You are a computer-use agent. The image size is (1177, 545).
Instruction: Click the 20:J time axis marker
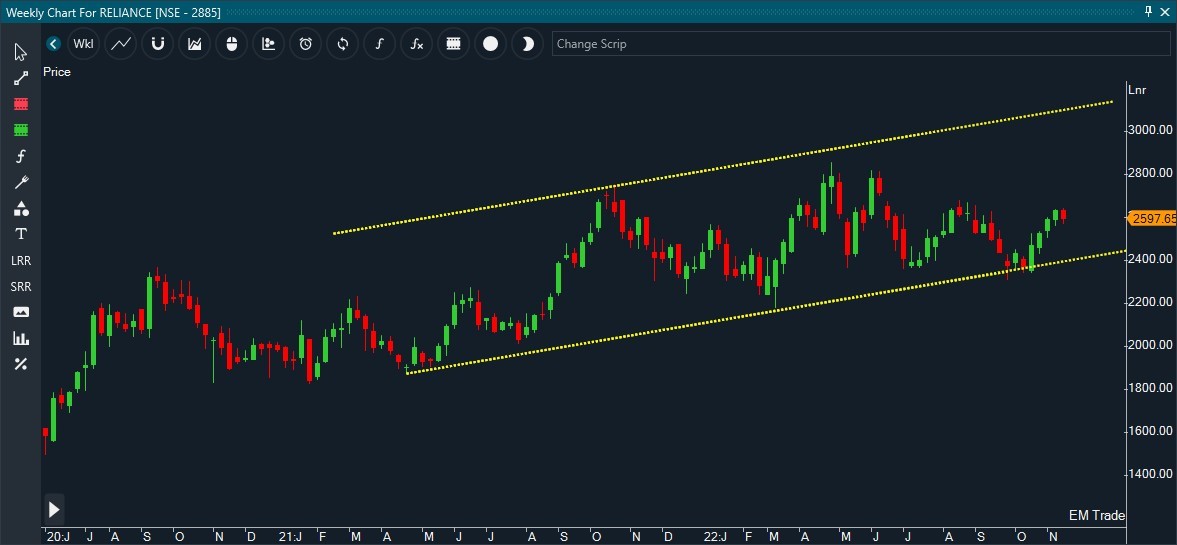(x=58, y=537)
